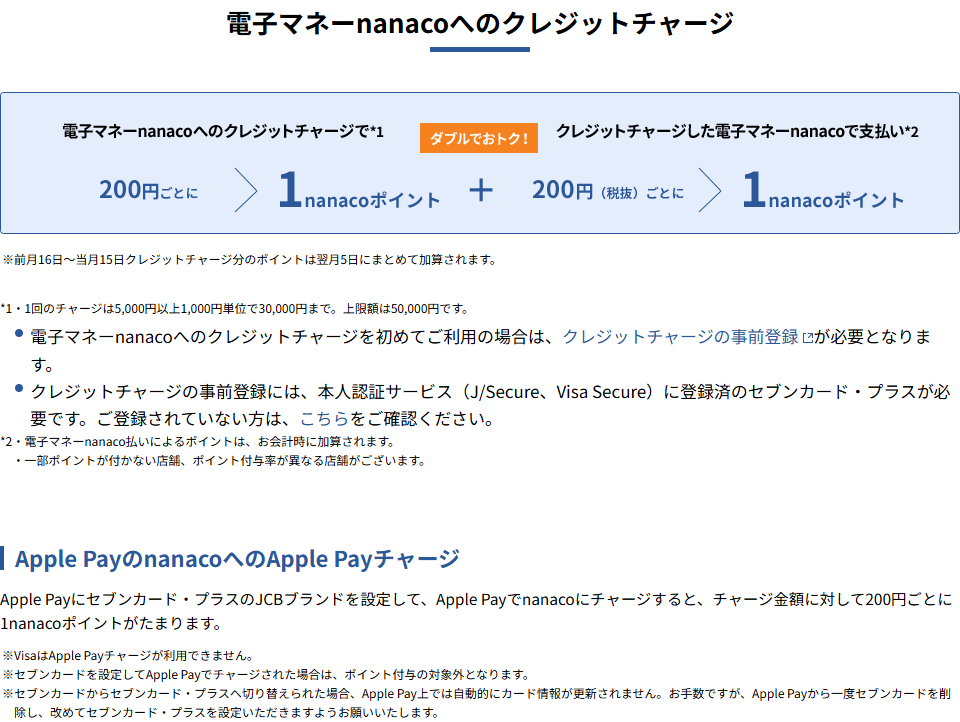
Task: Click footnote *1 about 5,000円以上 charge limits
Action: click(234, 309)
